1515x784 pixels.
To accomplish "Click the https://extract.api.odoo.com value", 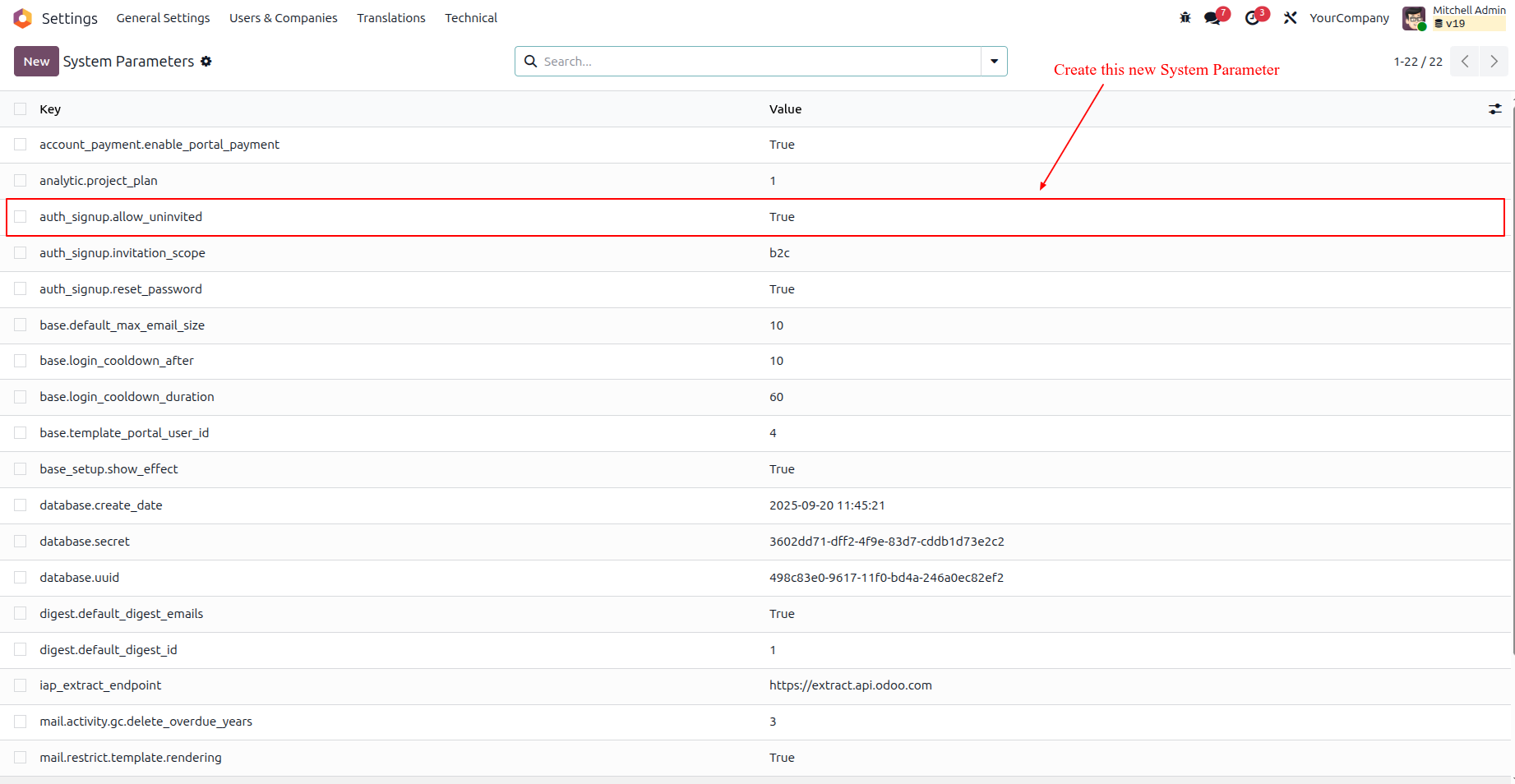I will [x=851, y=685].
